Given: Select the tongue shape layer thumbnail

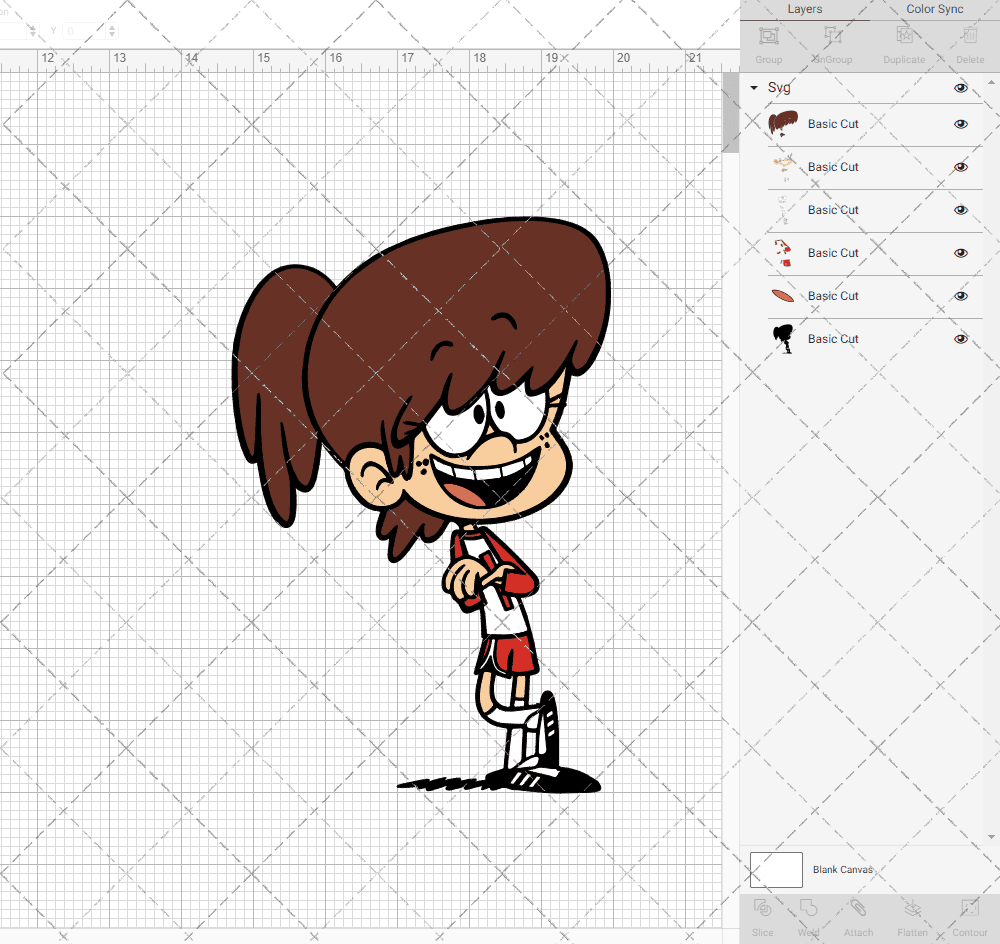Looking at the screenshot, I should 783,296.
